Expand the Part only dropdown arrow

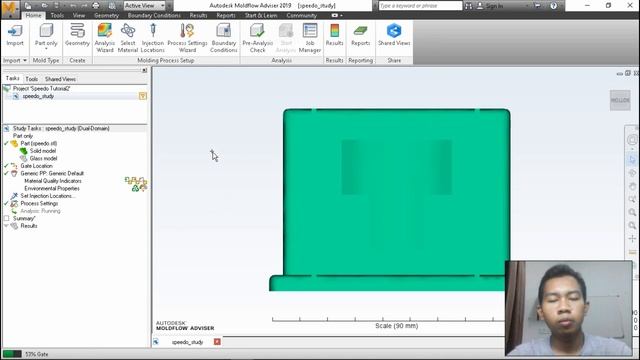(46, 49)
